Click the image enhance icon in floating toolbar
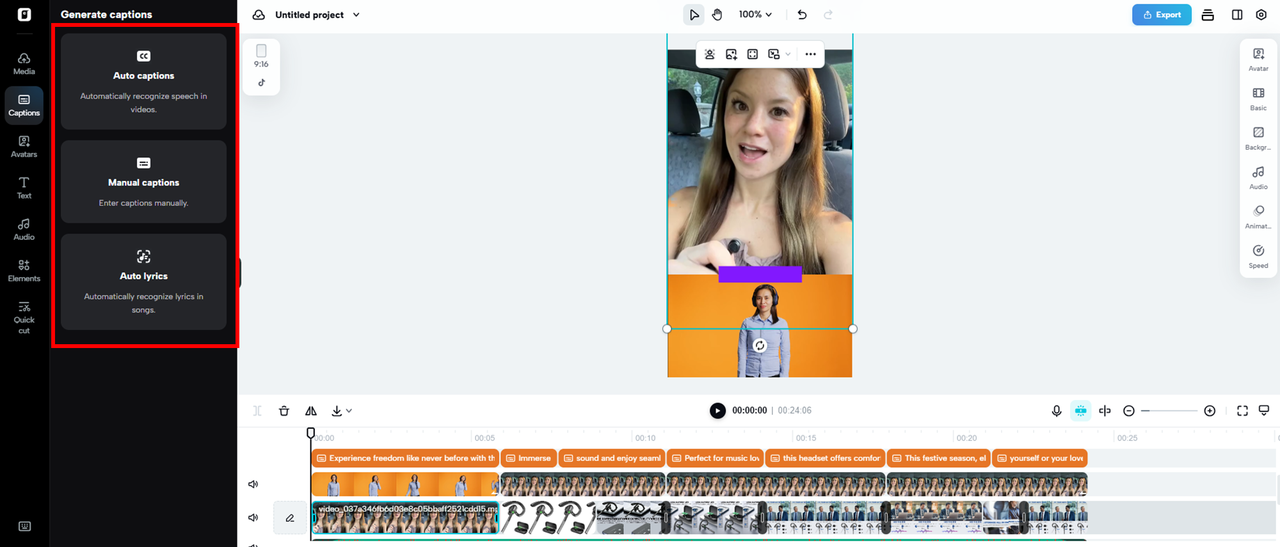This screenshot has height=547, width=1280. tap(731, 54)
